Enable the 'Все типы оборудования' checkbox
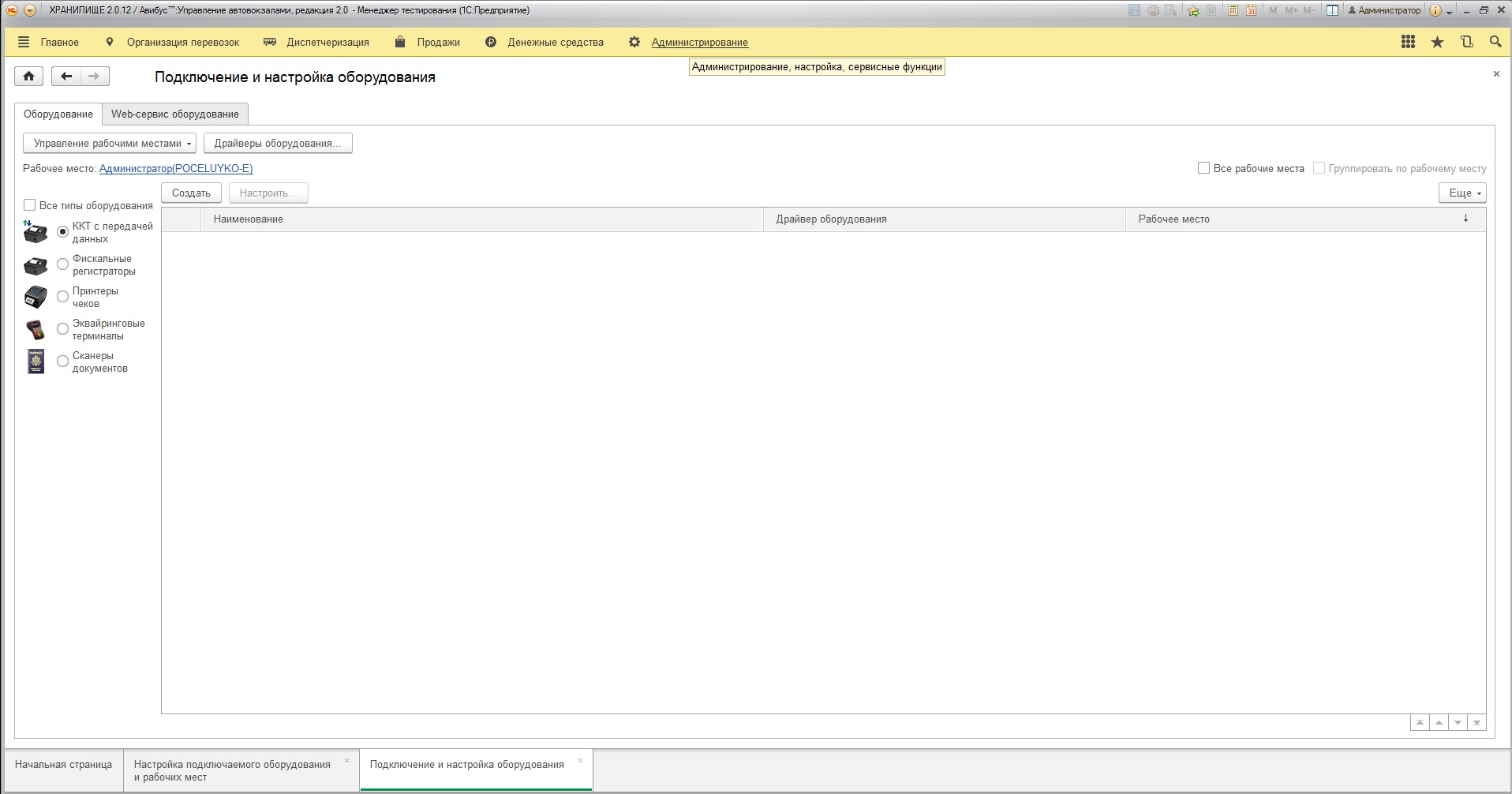The height and width of the screenshot is (794, 1512). (30, 205)
